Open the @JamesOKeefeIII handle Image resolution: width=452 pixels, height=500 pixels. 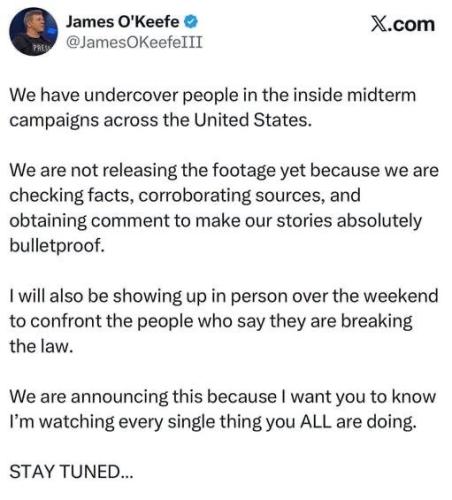click(x=134, y=42)
